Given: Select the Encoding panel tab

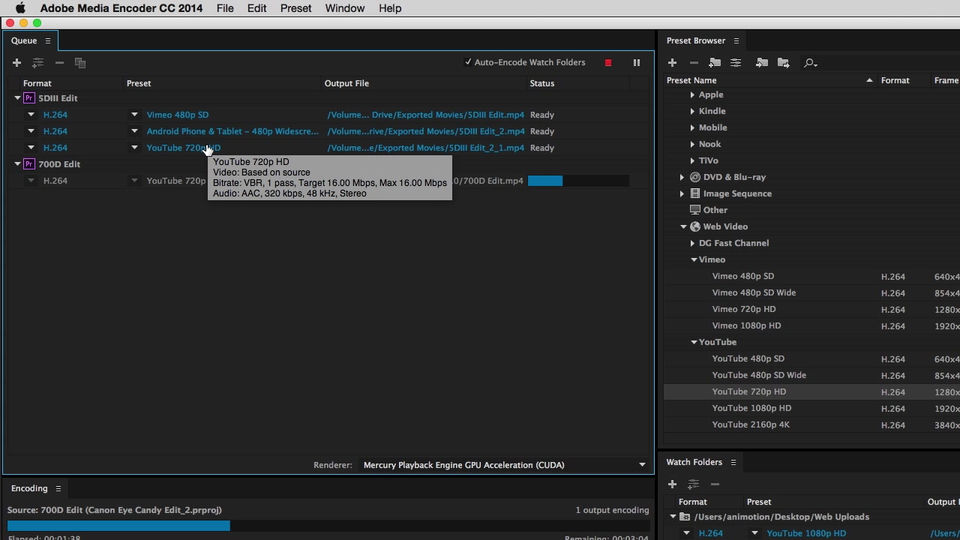Looking at the screenshot, I should (x=29, y=489).
